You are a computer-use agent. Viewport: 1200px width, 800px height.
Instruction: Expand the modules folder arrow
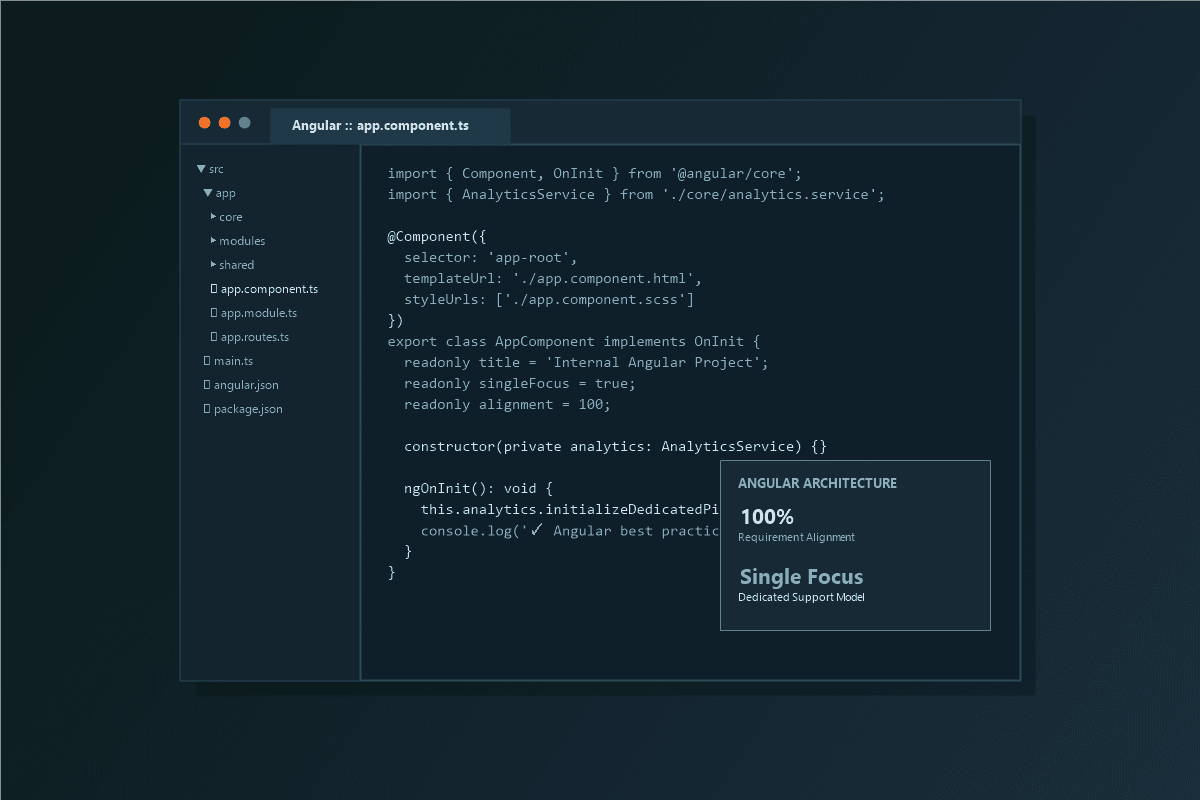[x=214, y=240]
